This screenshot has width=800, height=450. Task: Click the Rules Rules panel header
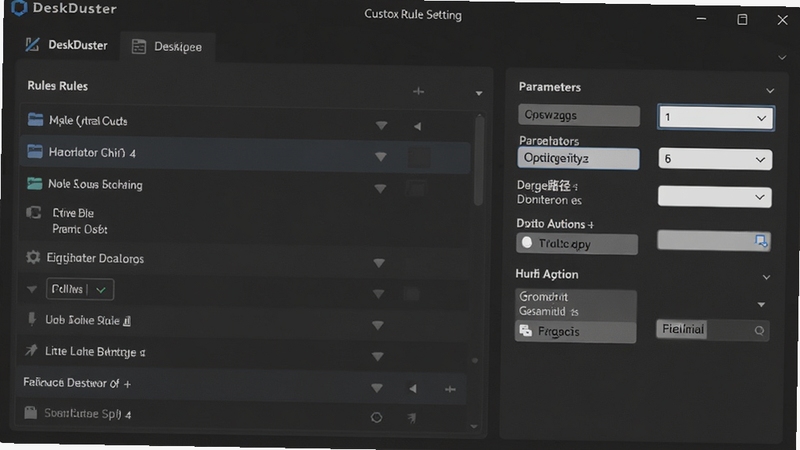(58, 86)
